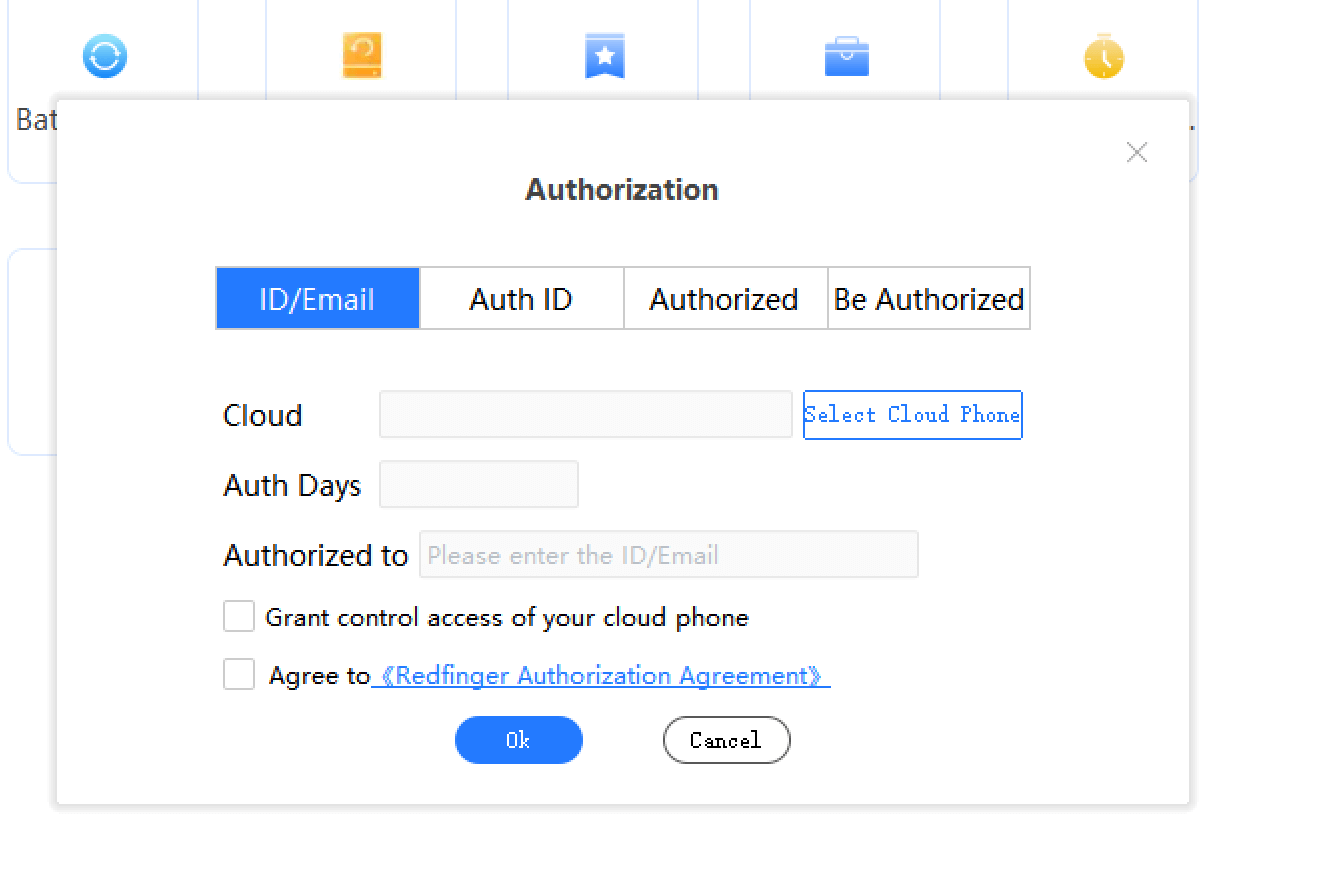Select the blue sync icon at top left
The image size is (1335, 883).
[x=104, y=56]
